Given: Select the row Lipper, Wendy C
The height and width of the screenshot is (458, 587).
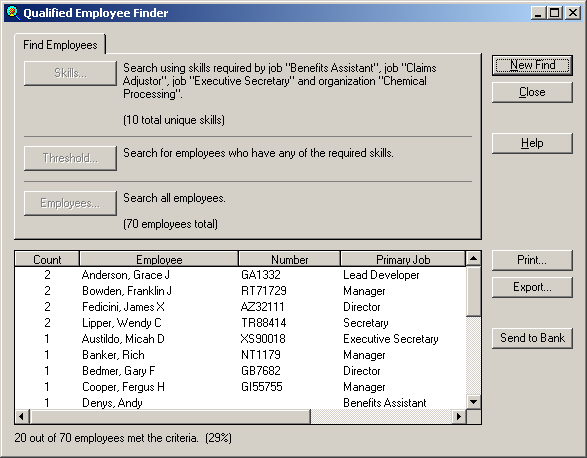Looking at the screenshot, I should point(240,323).
